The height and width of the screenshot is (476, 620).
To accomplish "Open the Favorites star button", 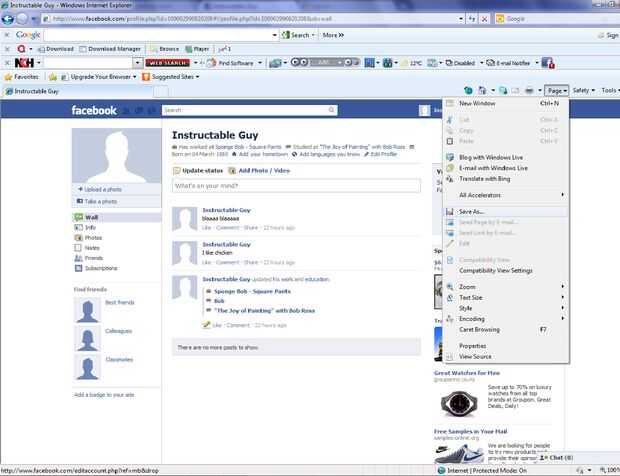I will (22, 77).
